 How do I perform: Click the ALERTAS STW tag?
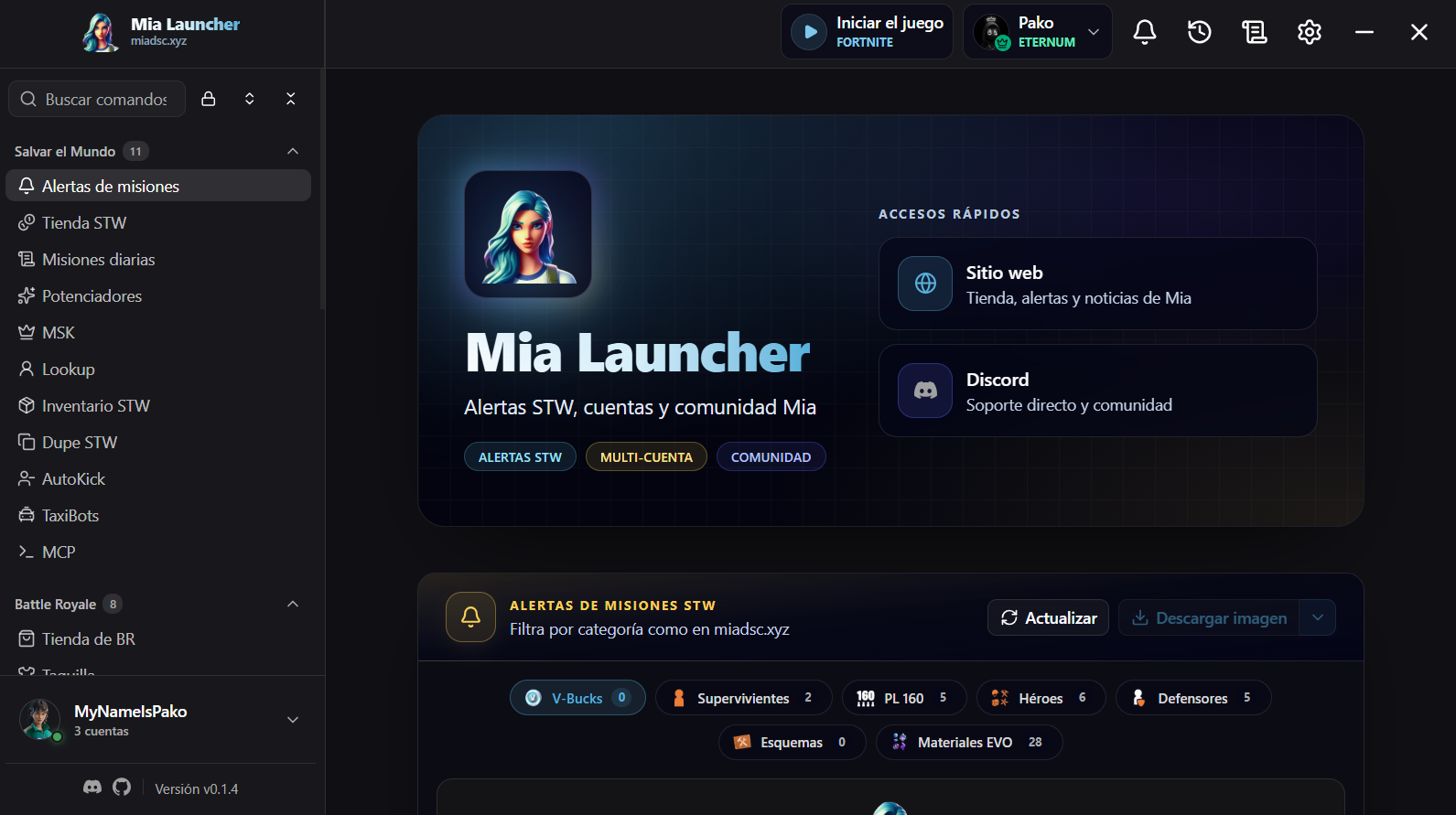(520, 456)
